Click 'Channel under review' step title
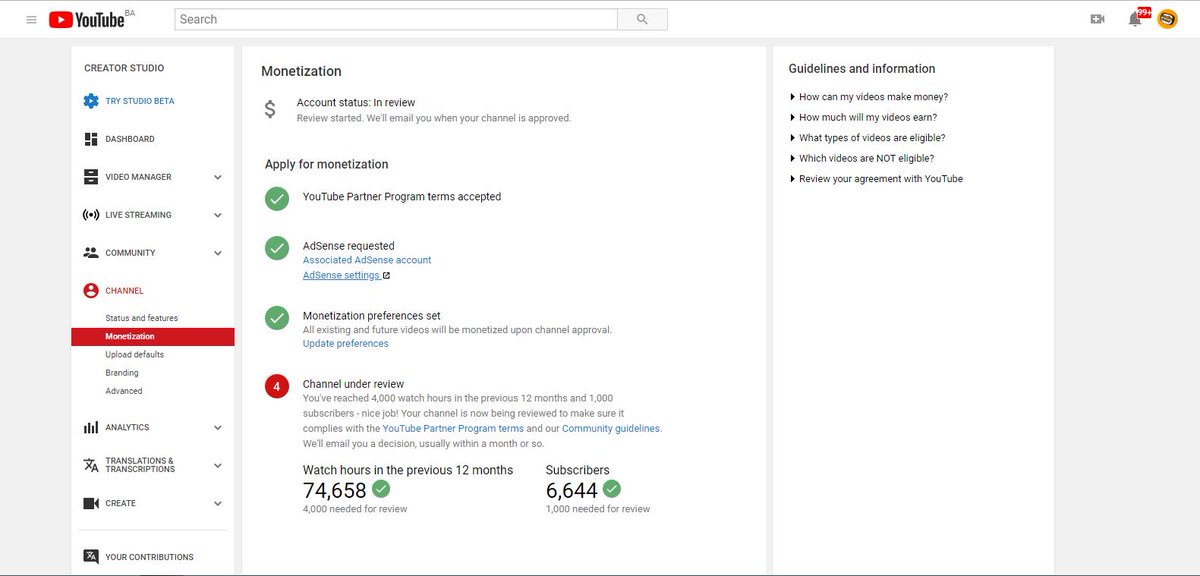Viewport: 1200px width, 576px height. tap(353, 384)
